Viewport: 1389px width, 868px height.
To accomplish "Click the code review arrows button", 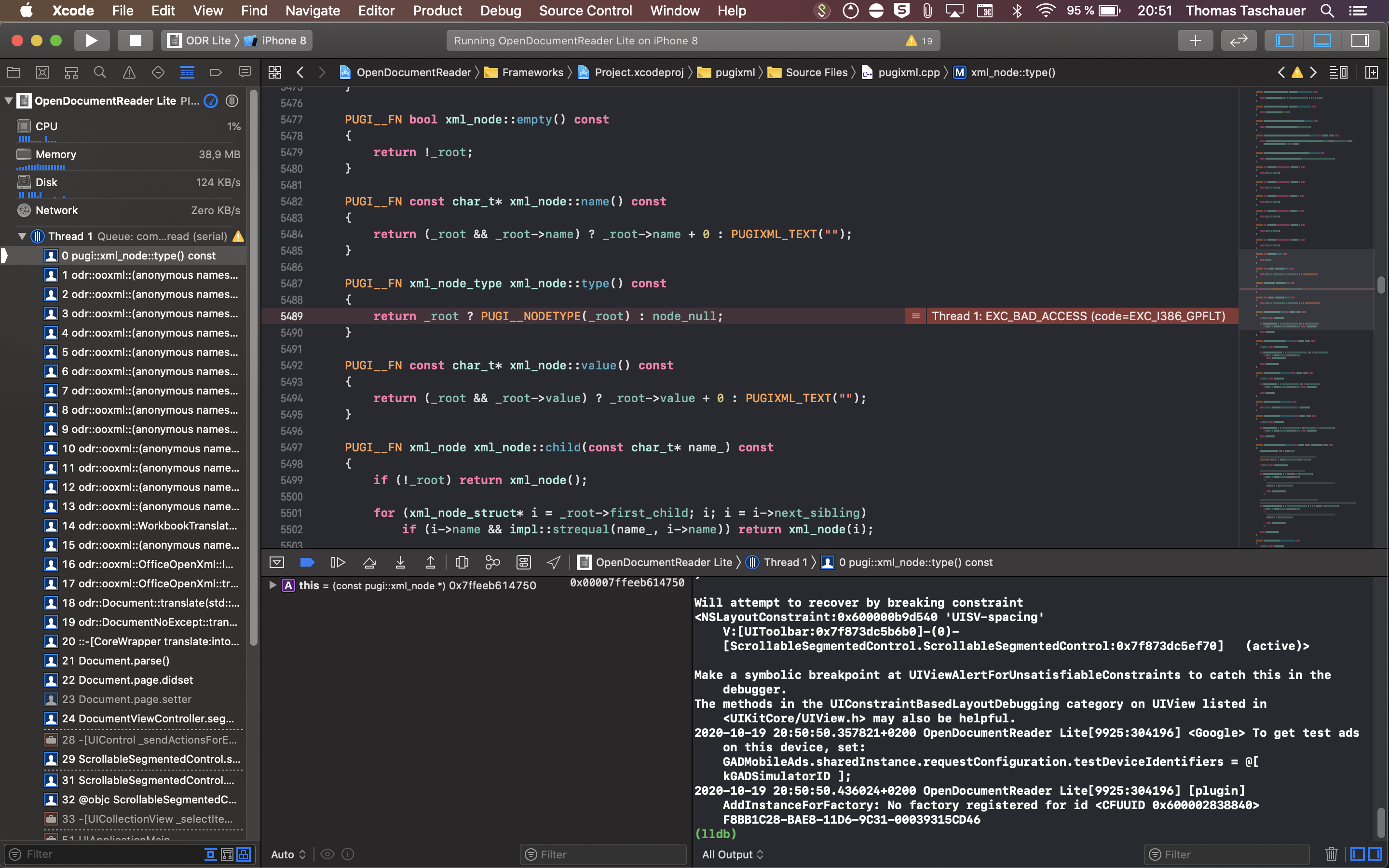I will tap(1239, 40).
